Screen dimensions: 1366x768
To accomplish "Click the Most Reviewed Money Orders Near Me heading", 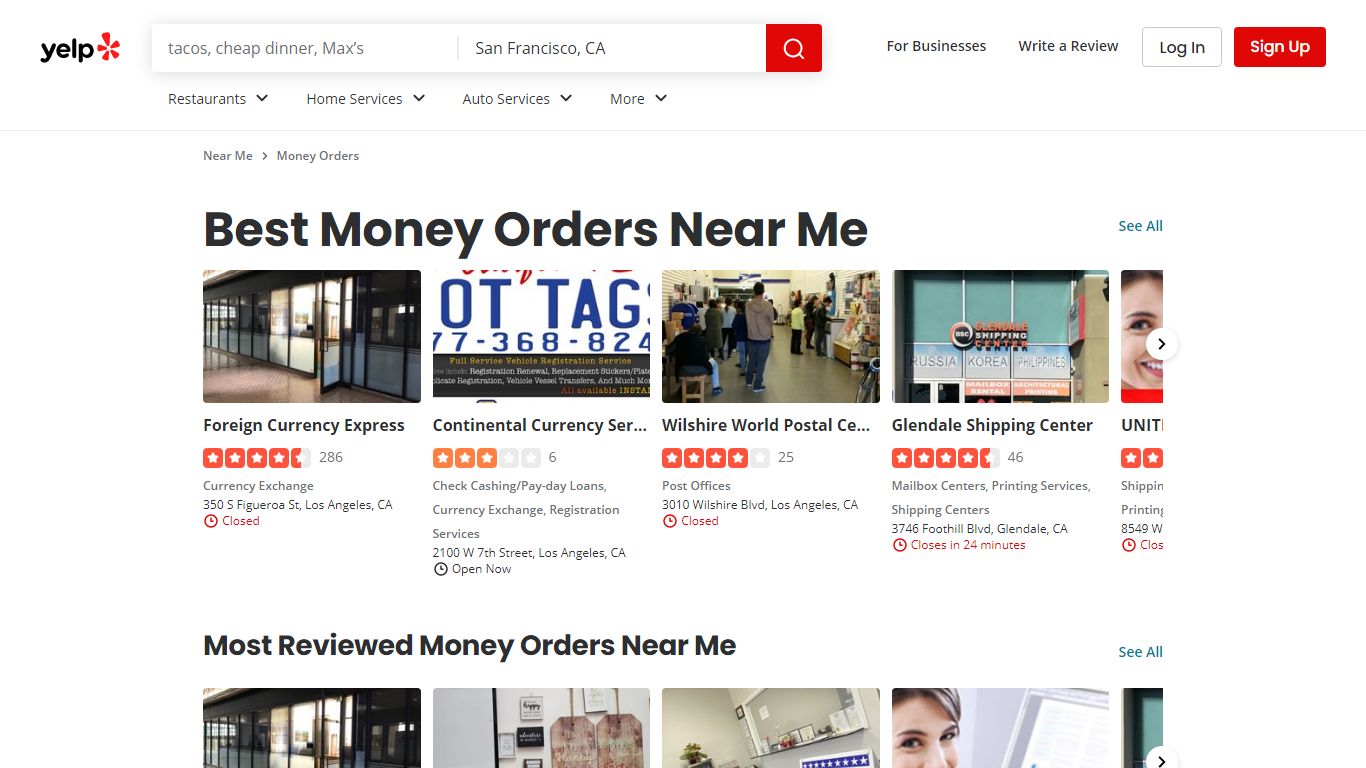I will pyautogui.click(x=469, y=646).
